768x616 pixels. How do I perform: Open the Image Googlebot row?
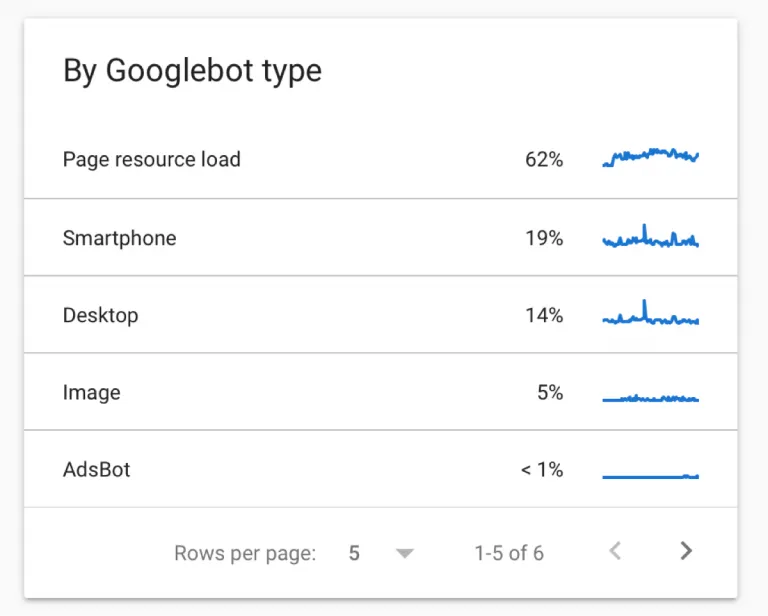[x=381, y=392]
